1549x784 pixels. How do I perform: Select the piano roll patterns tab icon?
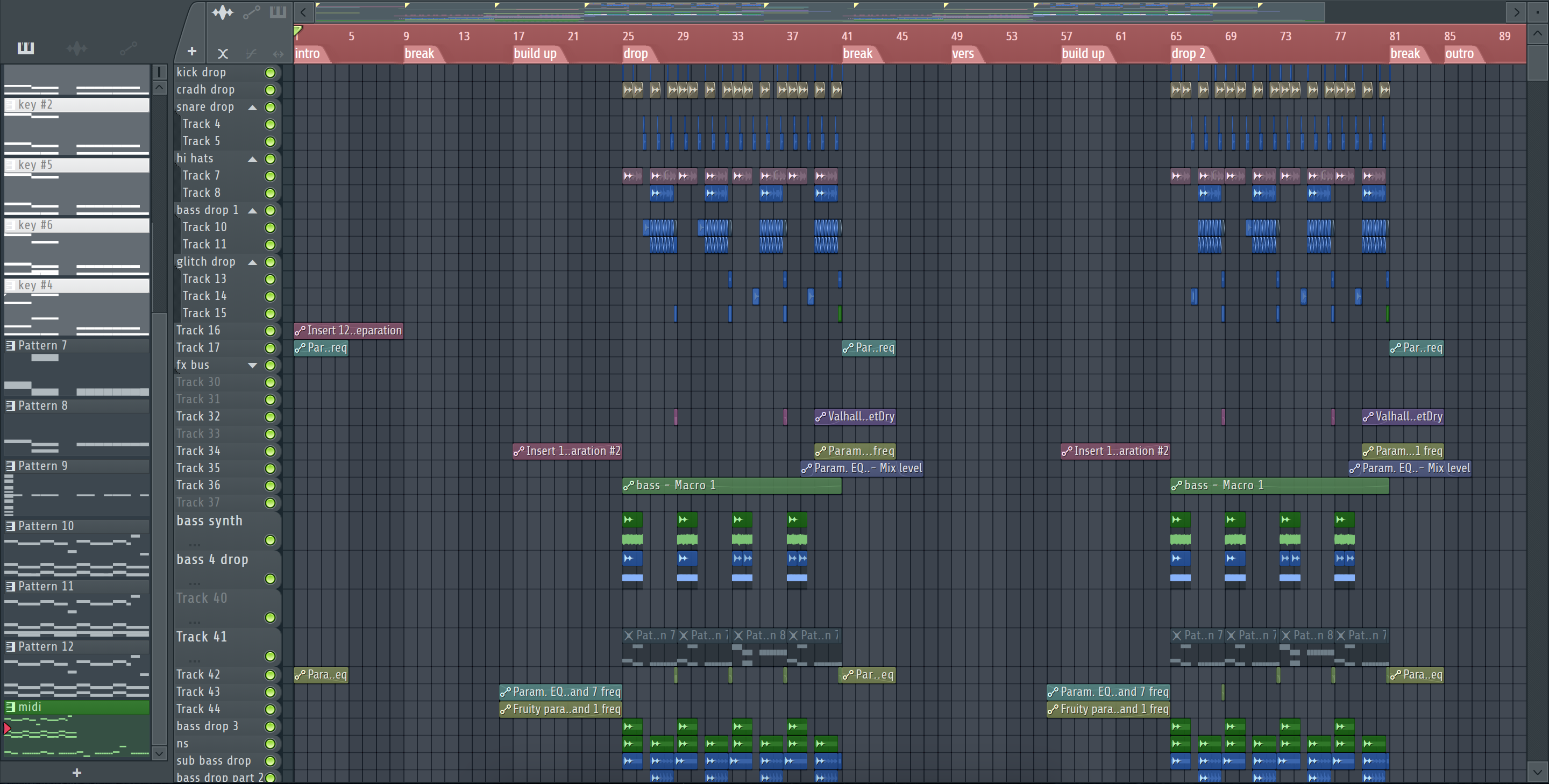[25, 47]
